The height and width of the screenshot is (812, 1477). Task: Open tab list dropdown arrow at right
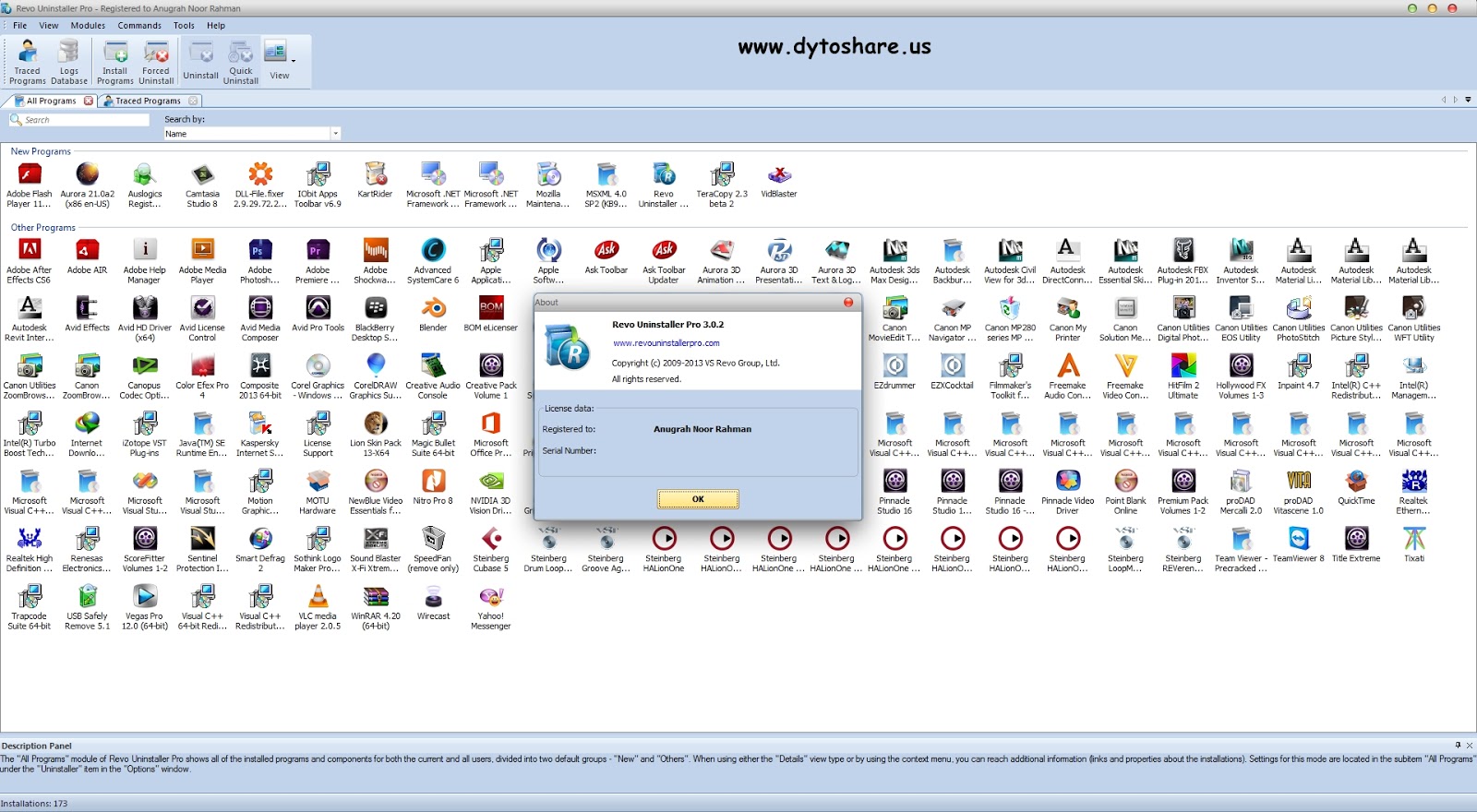pyautogui.click(x=1468, y=100)
